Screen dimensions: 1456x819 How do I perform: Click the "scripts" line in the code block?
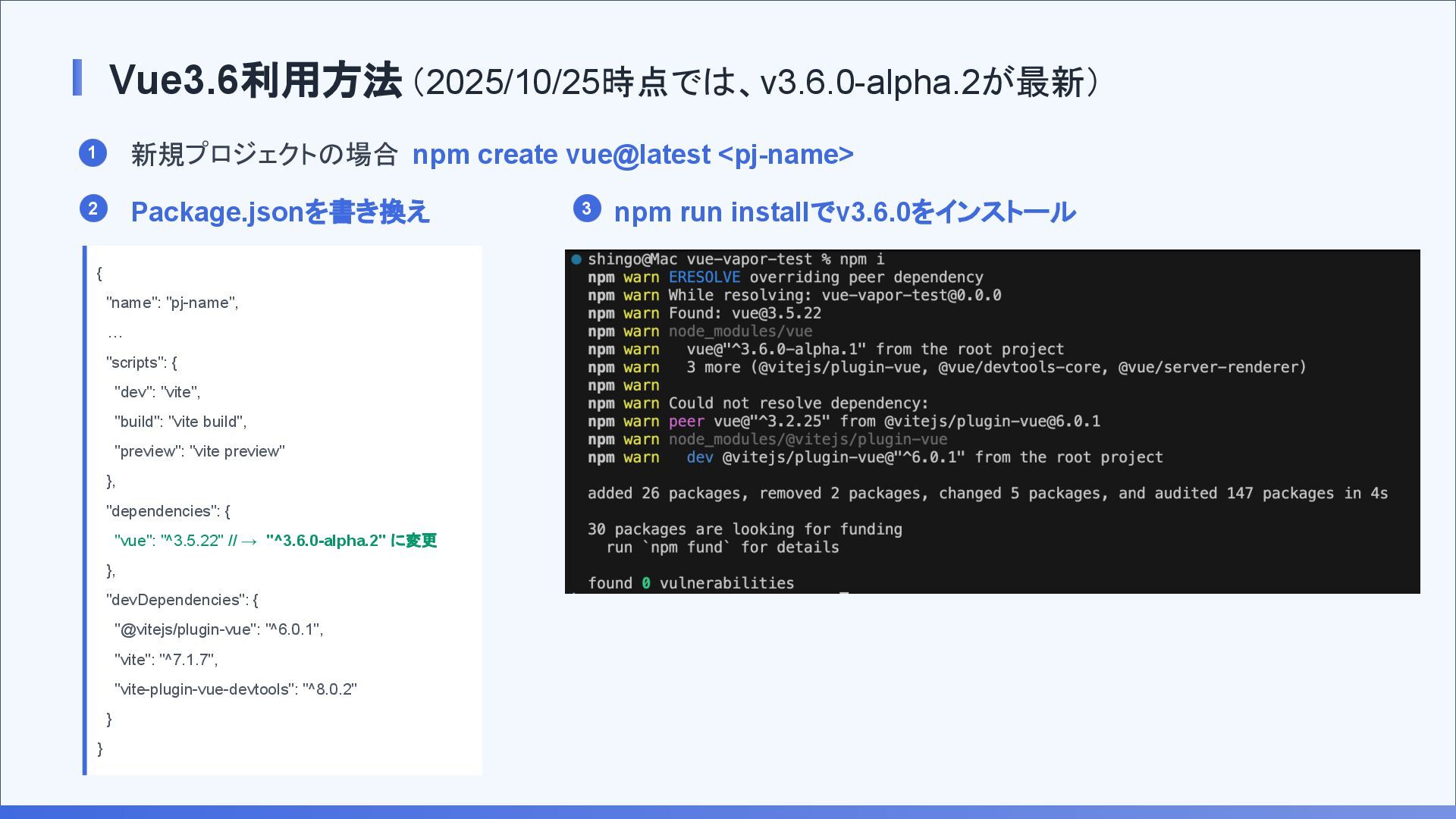pyautogui.click(x=142, y=362)
